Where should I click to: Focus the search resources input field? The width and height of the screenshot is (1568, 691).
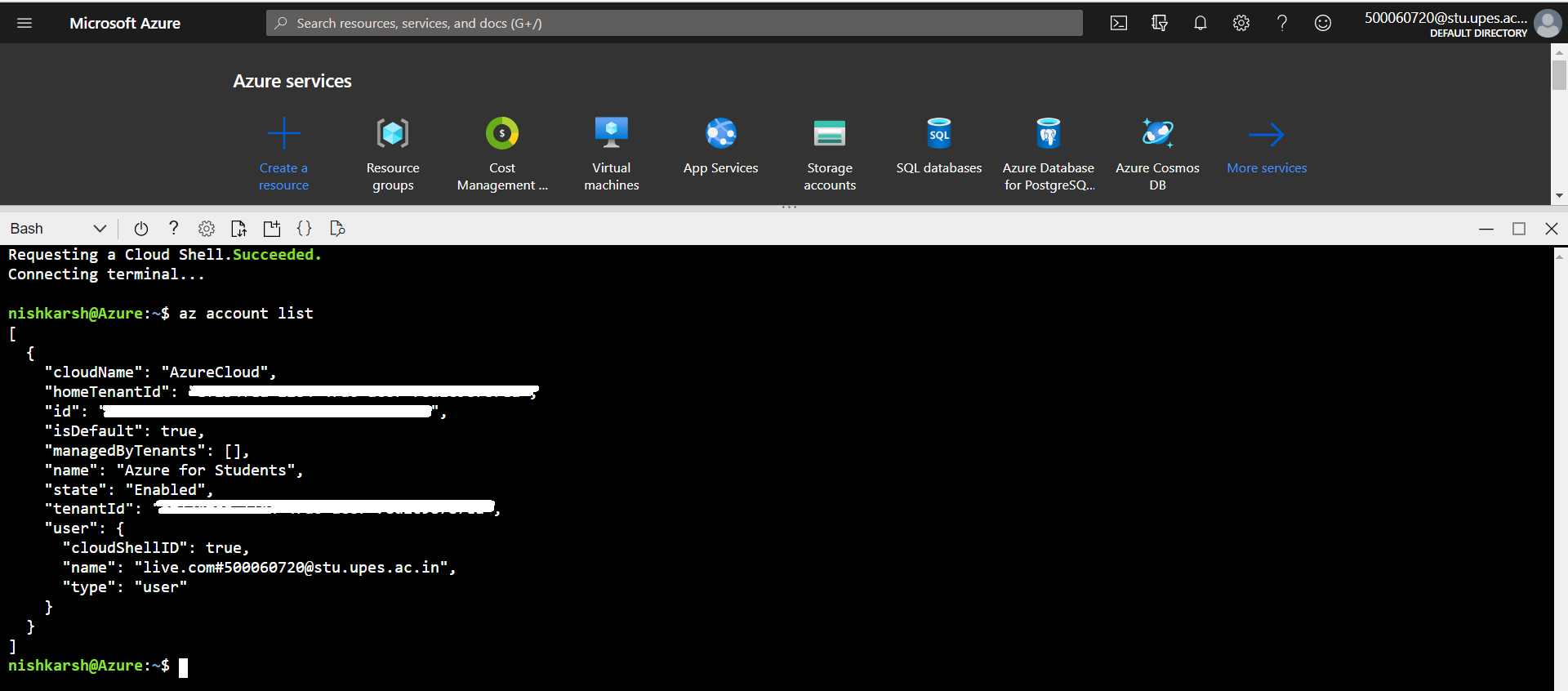pyautogui.click(x=674, y=23)
